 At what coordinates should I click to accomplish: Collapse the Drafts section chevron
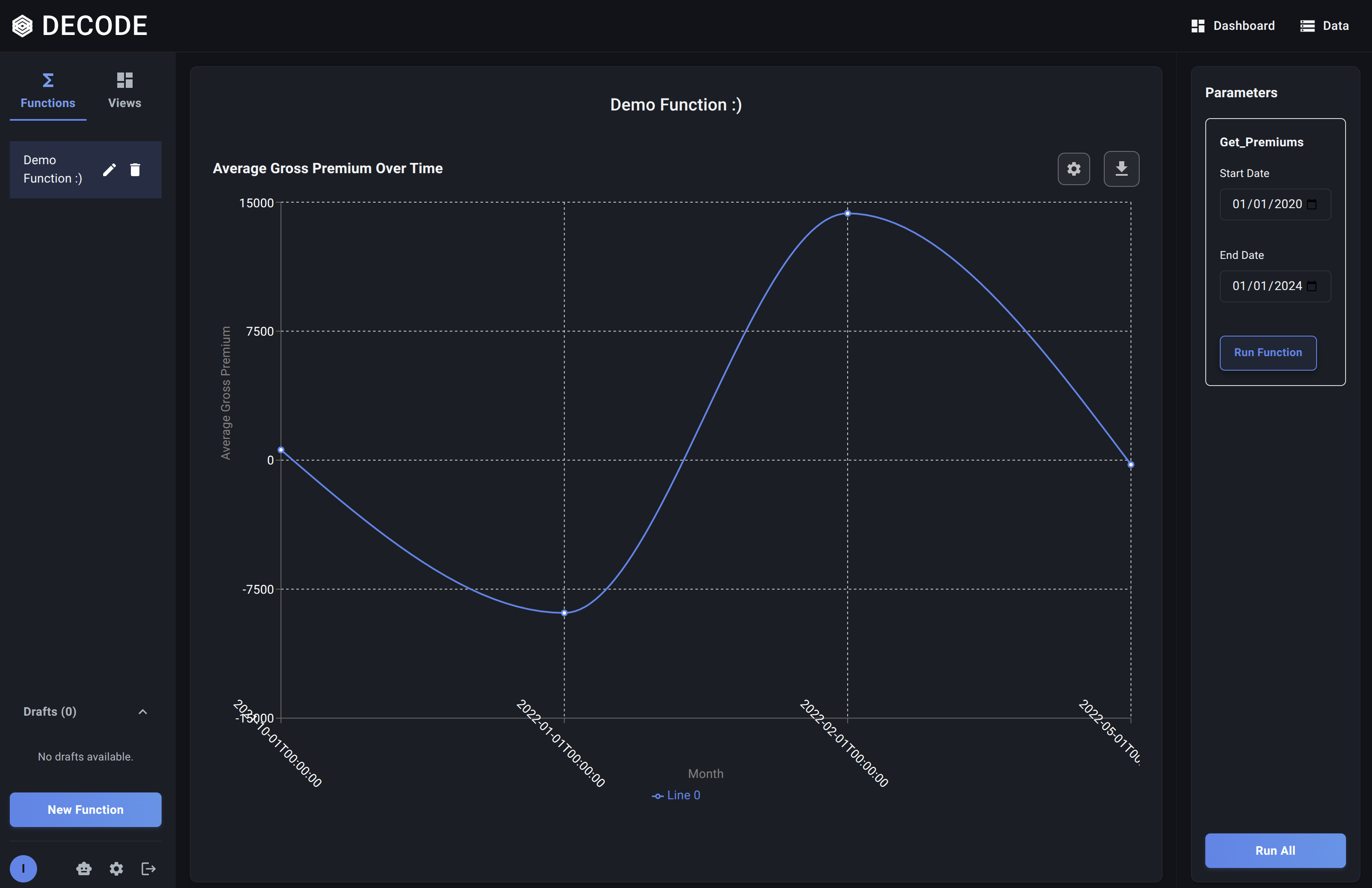click(143, 711)
